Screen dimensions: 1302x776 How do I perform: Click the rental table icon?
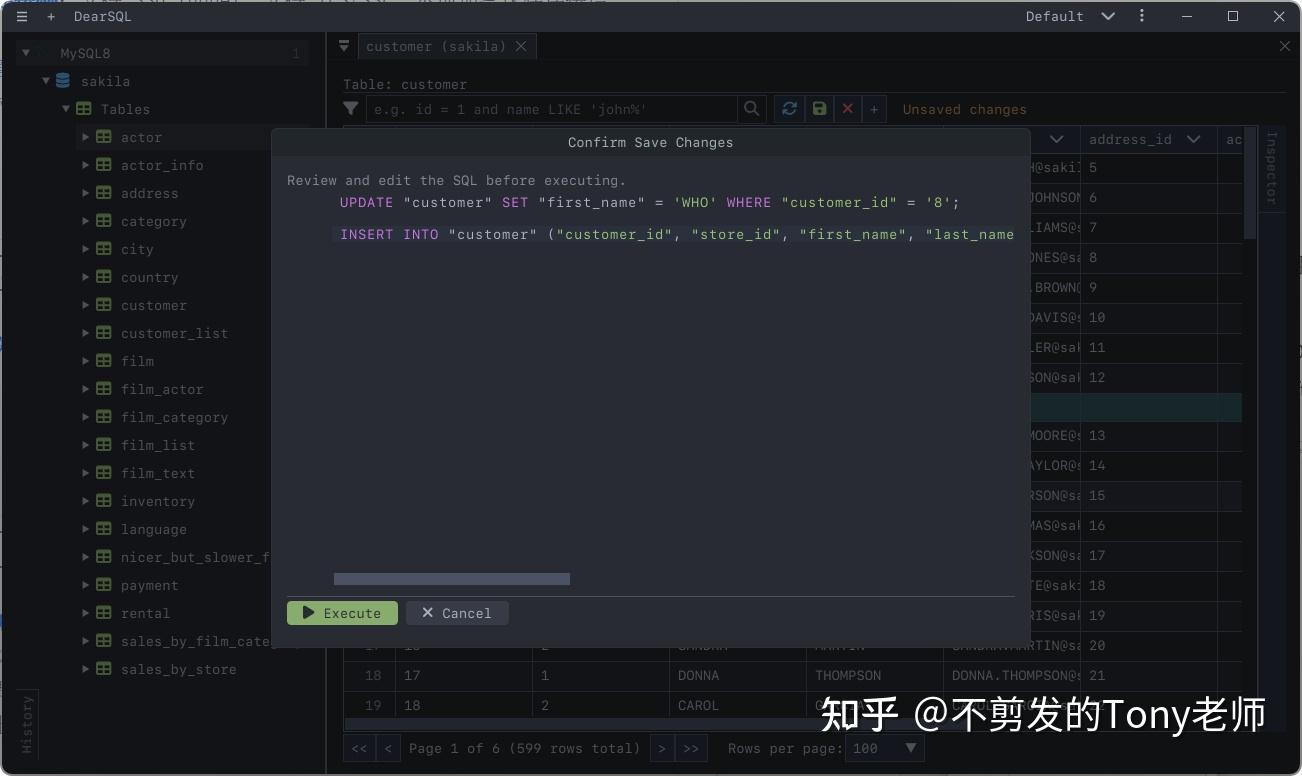pyautogui.click(x=103, y=613)
